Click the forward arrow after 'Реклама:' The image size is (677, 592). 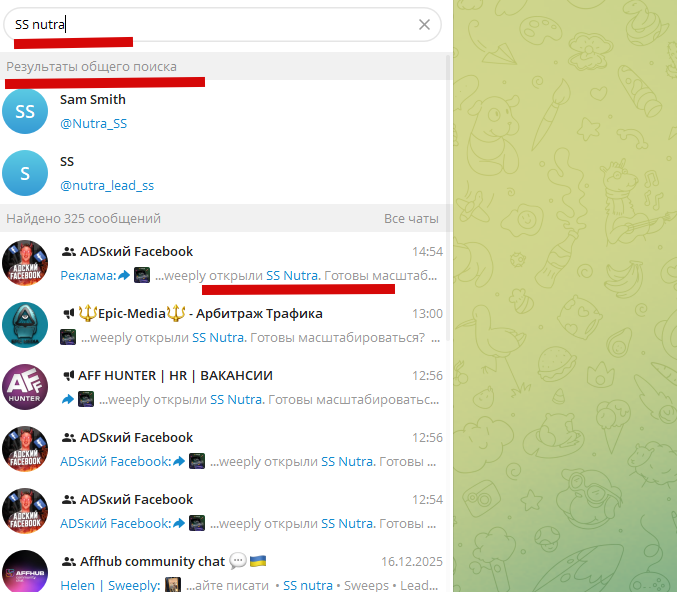(124, 275)
